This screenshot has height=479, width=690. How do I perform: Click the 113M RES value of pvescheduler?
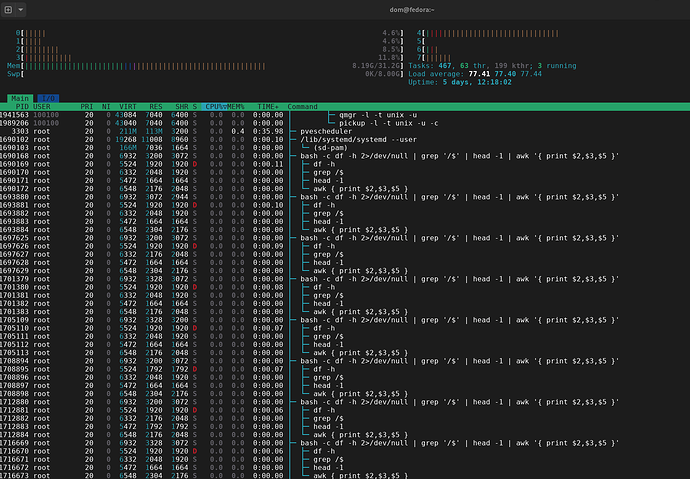(154, 132)
